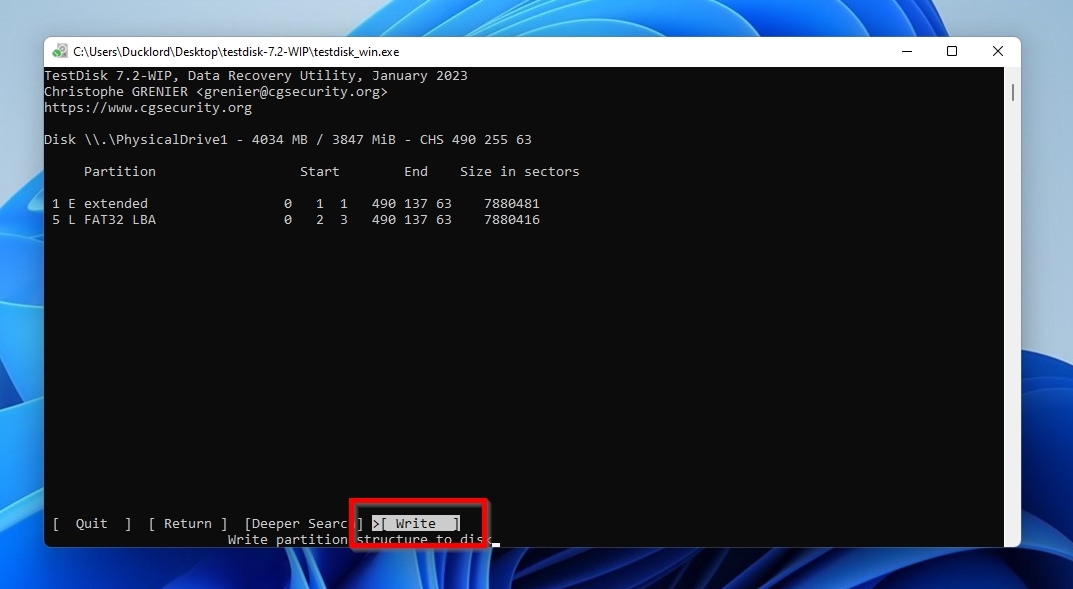Click the End column header

tap(415, 171)
